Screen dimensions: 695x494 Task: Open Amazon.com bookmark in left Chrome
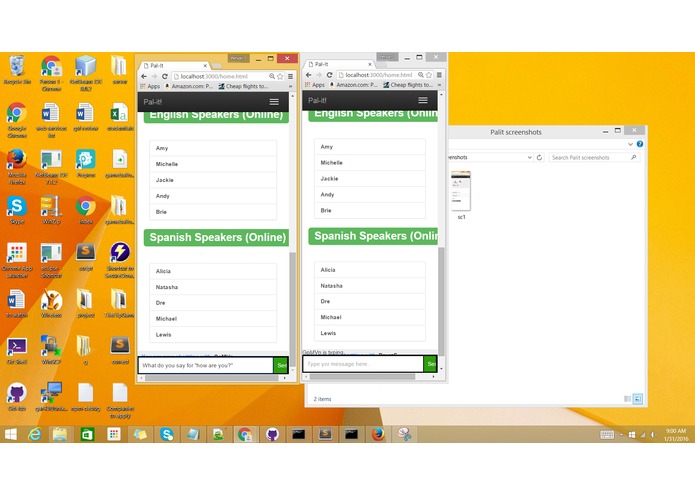pos(190,86)
